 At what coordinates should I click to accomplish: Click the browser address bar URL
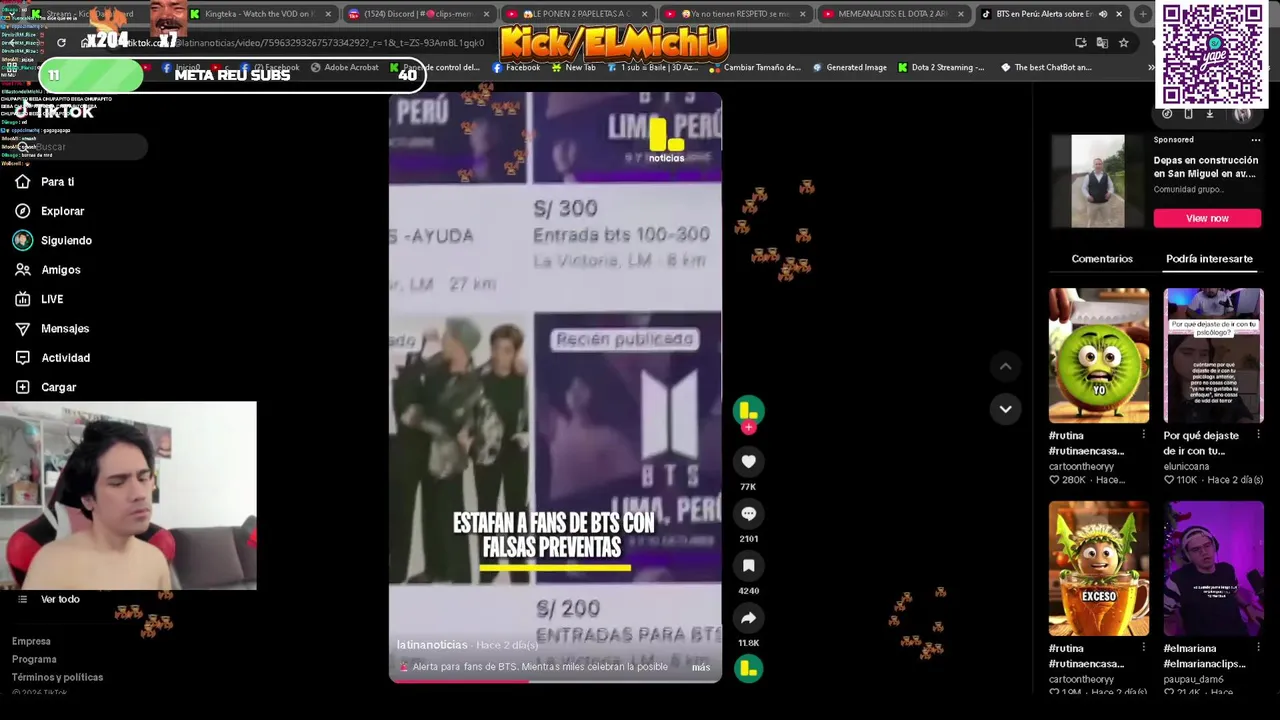[330, 43]
